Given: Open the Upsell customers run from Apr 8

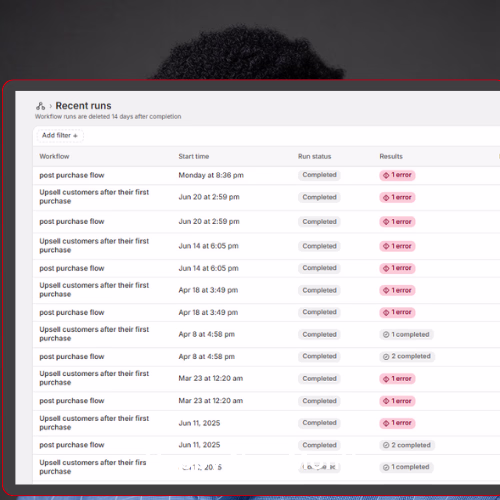Looking at the screenshot, I should (94, 334).
